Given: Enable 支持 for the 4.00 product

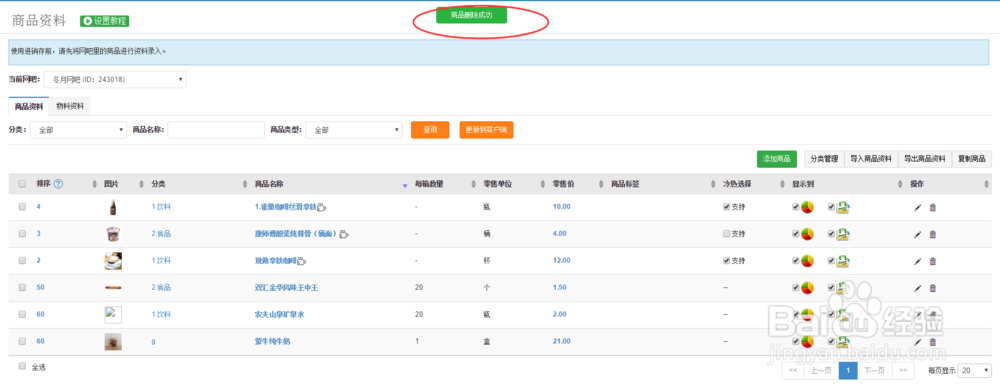Looking at the screenshot, I should click(x=726, y=234).
